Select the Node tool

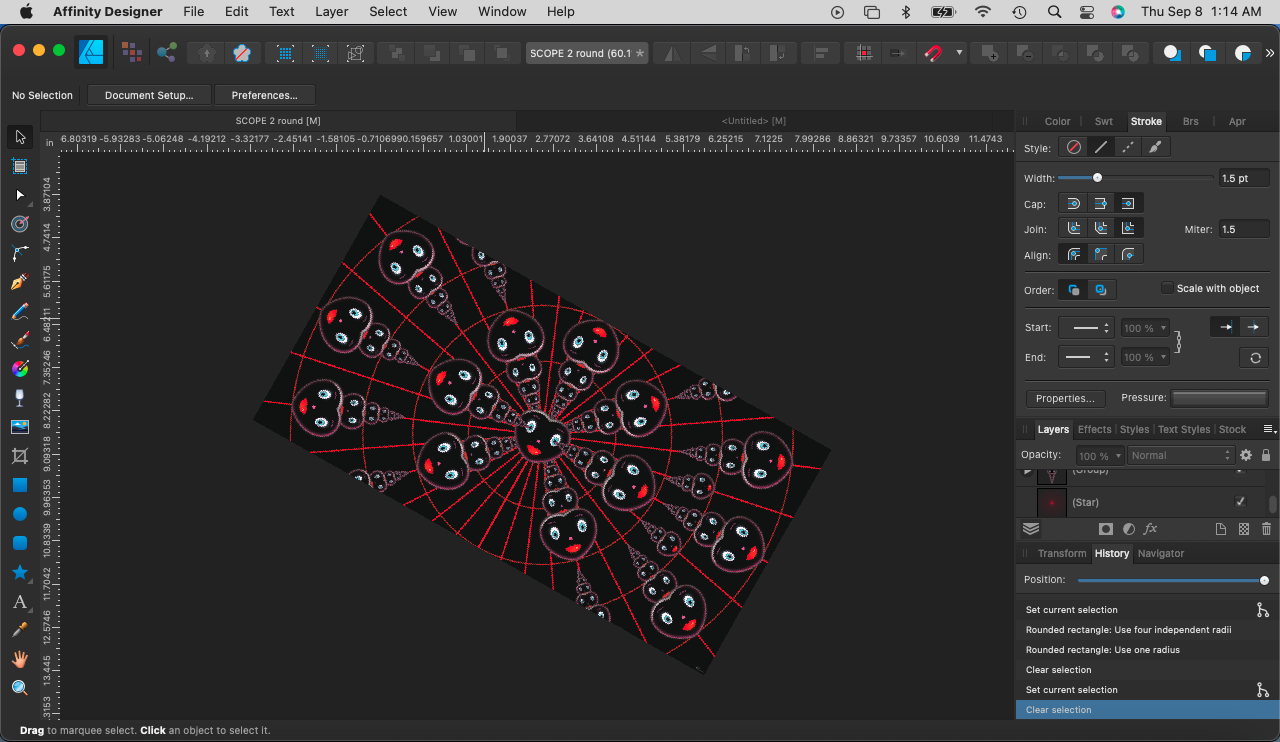20,195
